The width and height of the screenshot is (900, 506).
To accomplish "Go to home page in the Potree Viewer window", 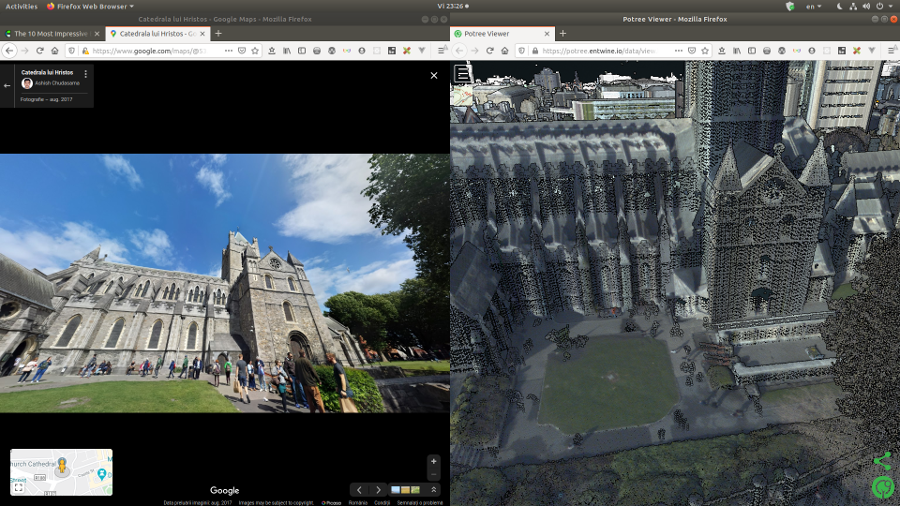I will coord(505,50).
